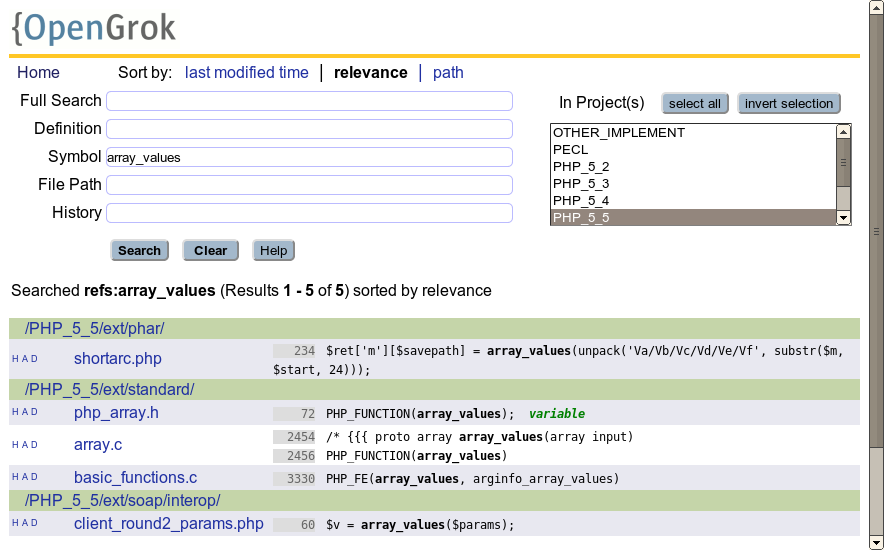Click the page vertical scrollbar thumb

click(877, 231)
